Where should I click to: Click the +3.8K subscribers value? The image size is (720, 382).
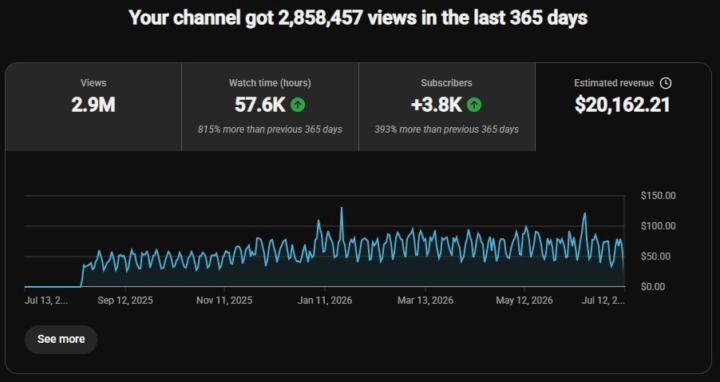[x=436, y=105]
